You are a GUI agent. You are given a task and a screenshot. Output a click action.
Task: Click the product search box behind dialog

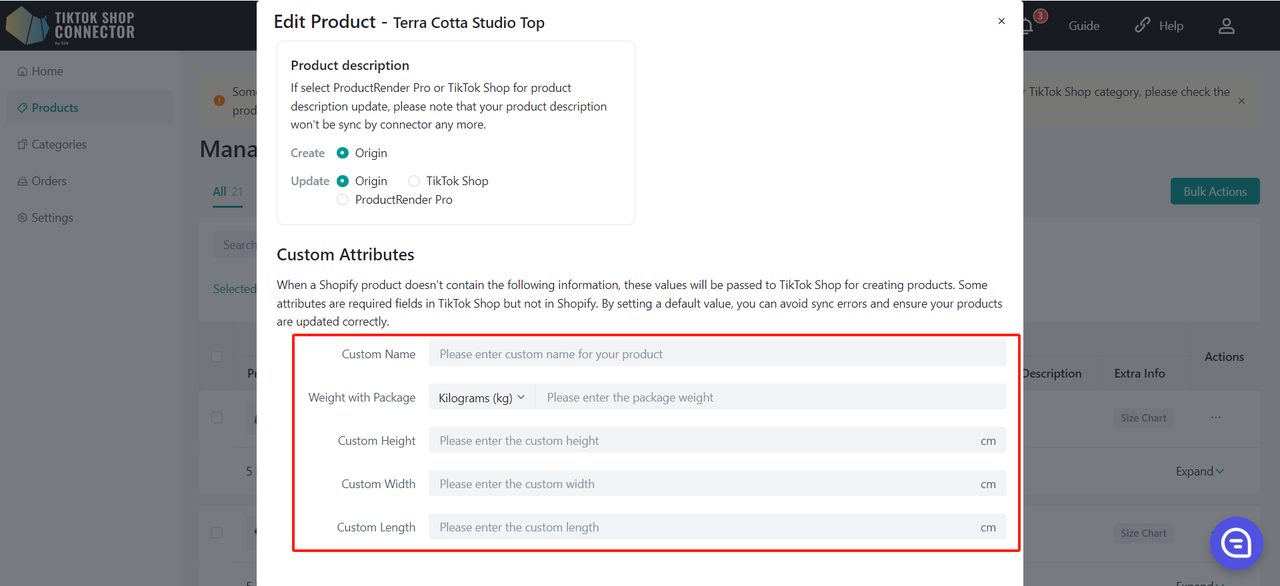pos(235,245)
